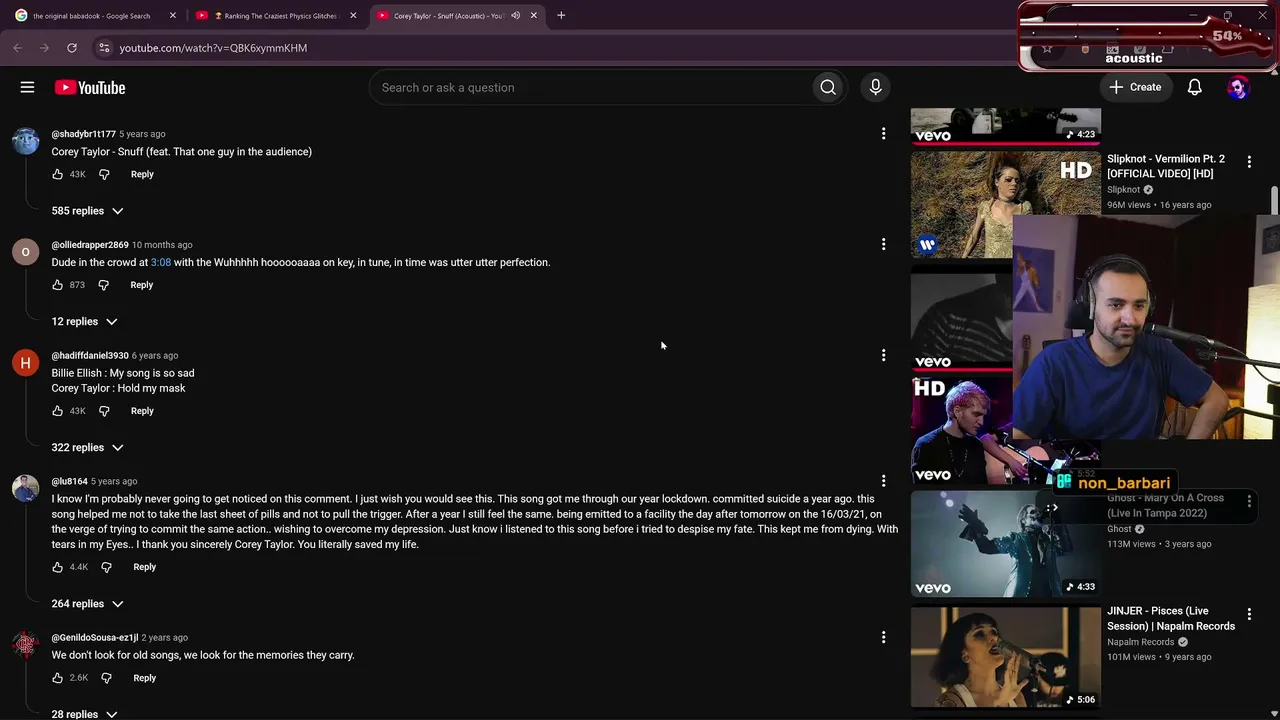This screenshot has width=1280, height=720.
Task: Like @hadiffdaniel3930's Billie Eilish comment
Action: [58, 411]
